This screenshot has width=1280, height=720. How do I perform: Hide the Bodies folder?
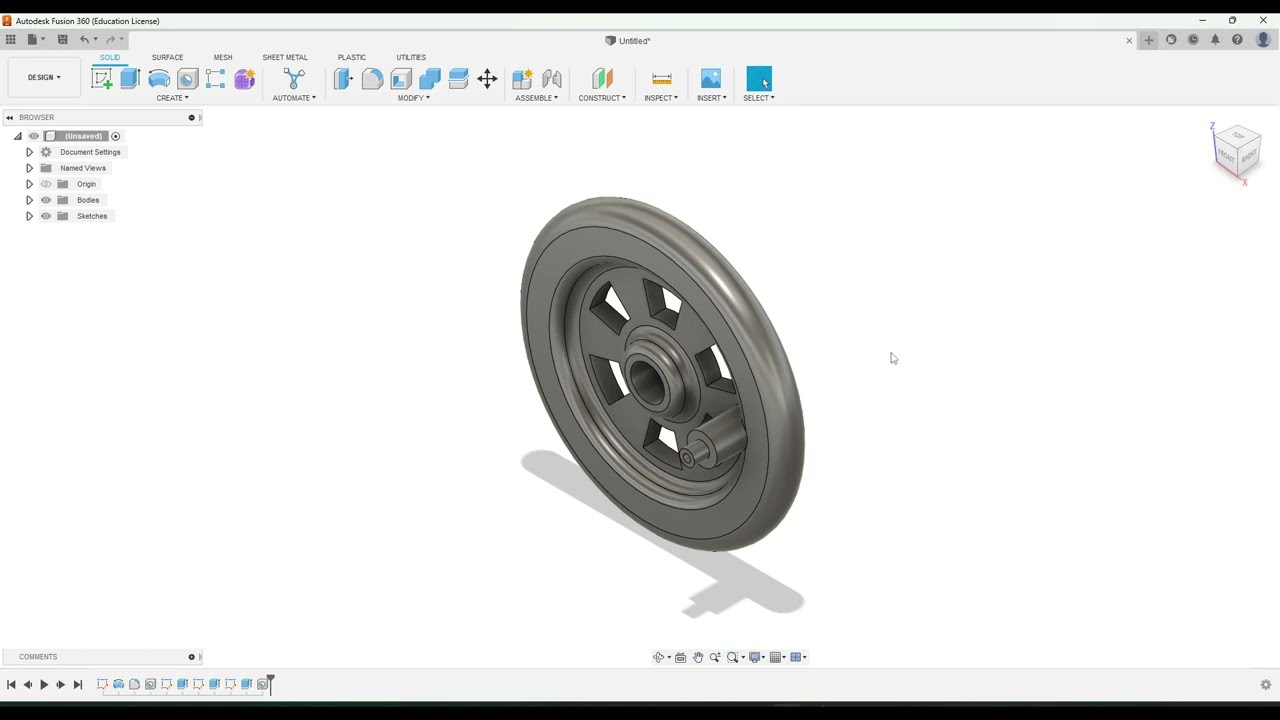(46, 200)
